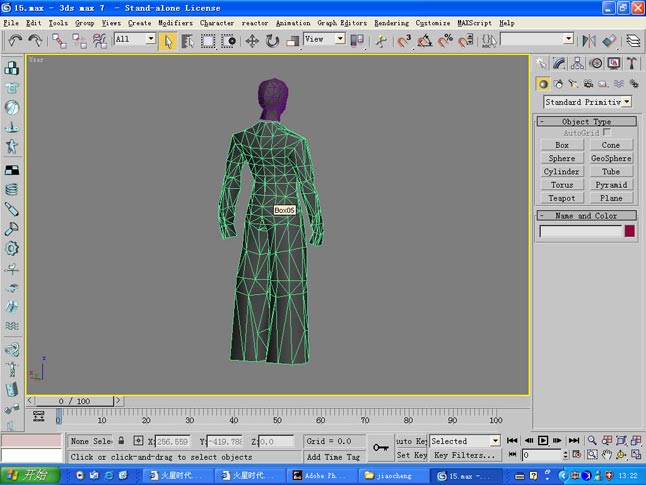Viewport: 646px width, 485px height.
Task: Open the Modifiers menu
Action: [x=176, y=23]
